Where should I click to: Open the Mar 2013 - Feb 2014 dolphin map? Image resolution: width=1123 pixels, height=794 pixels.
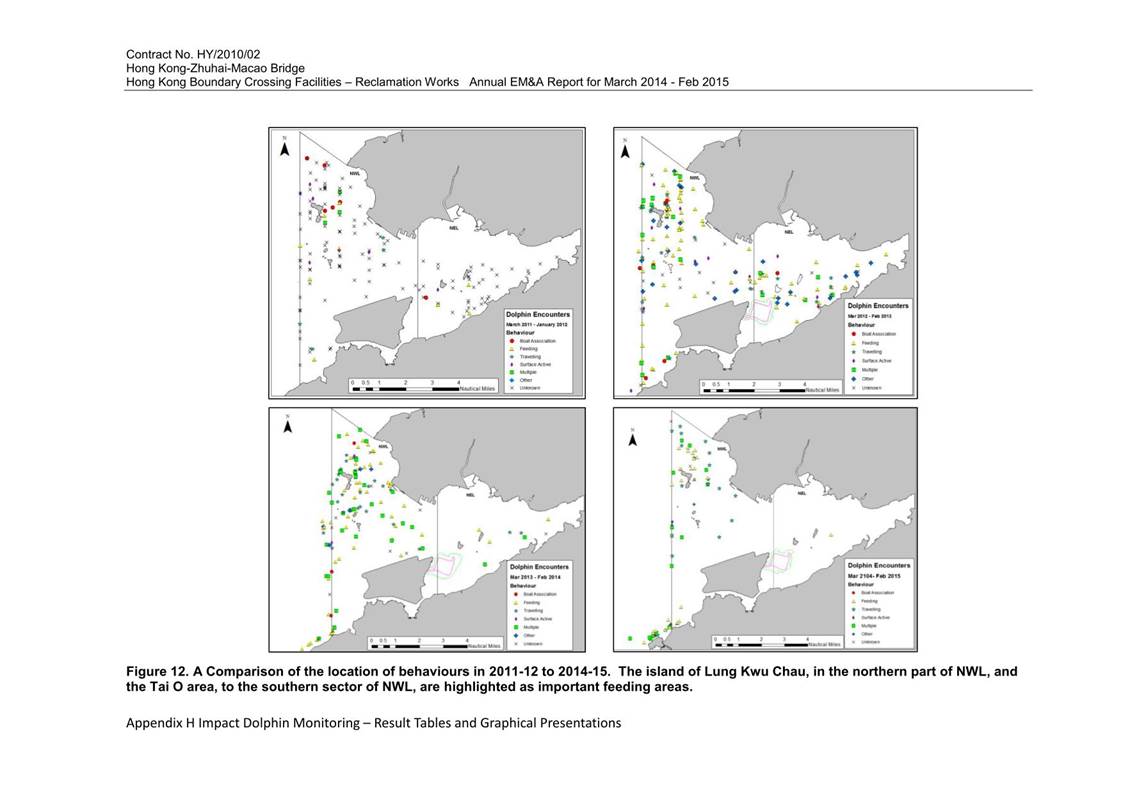[427, 530]
